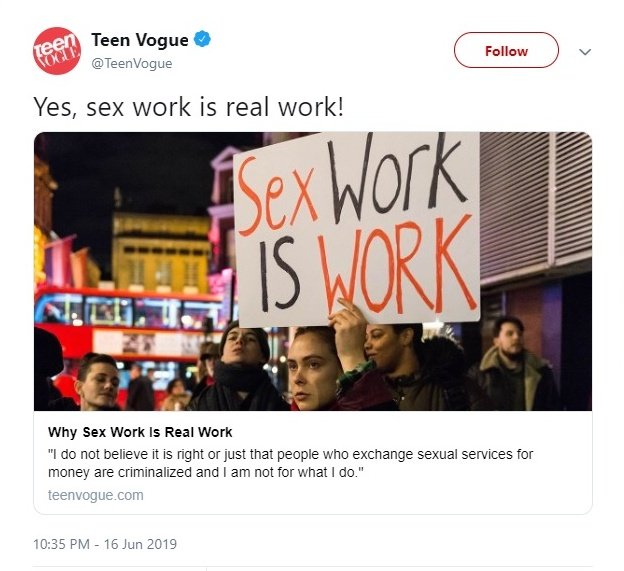This screenshot has height=571, width=624.
Task: Open the Teen Vogue display name
Action: point(140,40)
